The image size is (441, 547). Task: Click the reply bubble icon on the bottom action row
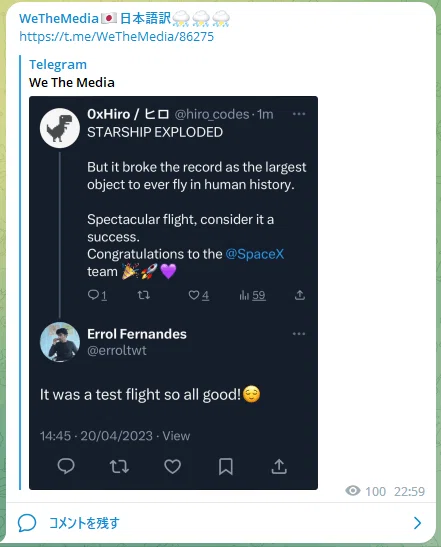click(x=66, y=466)
